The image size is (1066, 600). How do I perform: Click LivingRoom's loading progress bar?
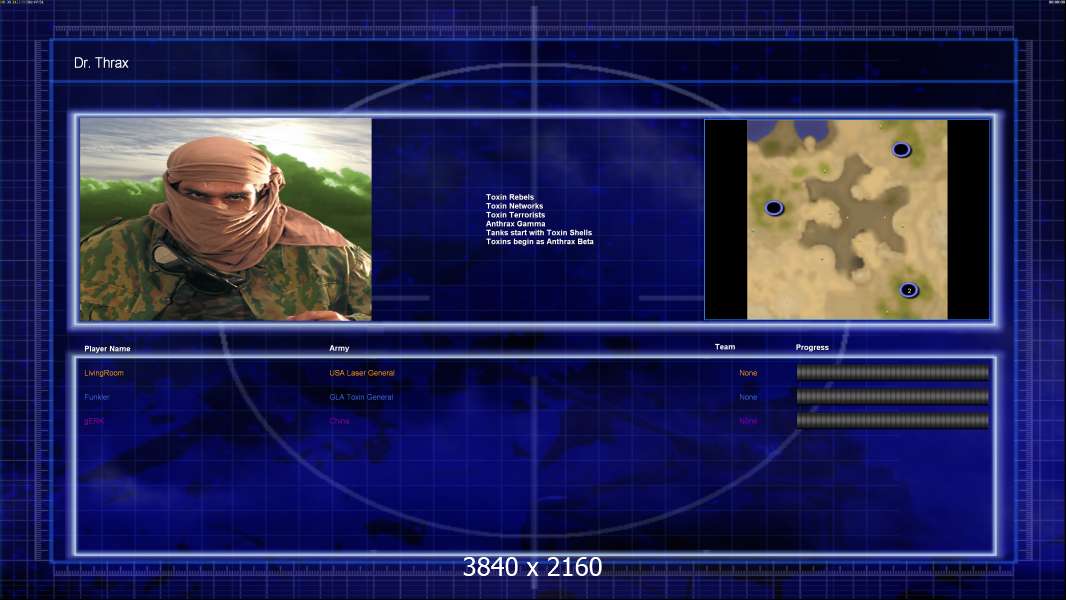coord(893,372)
